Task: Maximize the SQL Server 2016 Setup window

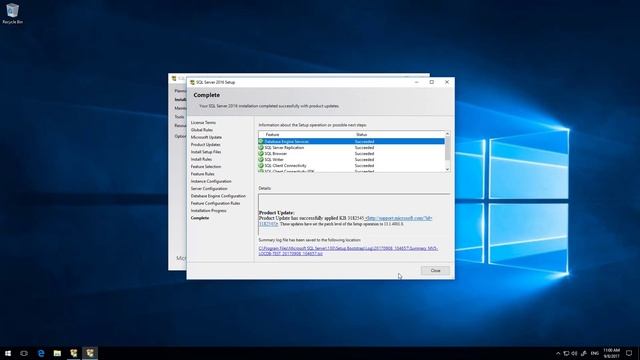Action: click(x=431, y=82)
